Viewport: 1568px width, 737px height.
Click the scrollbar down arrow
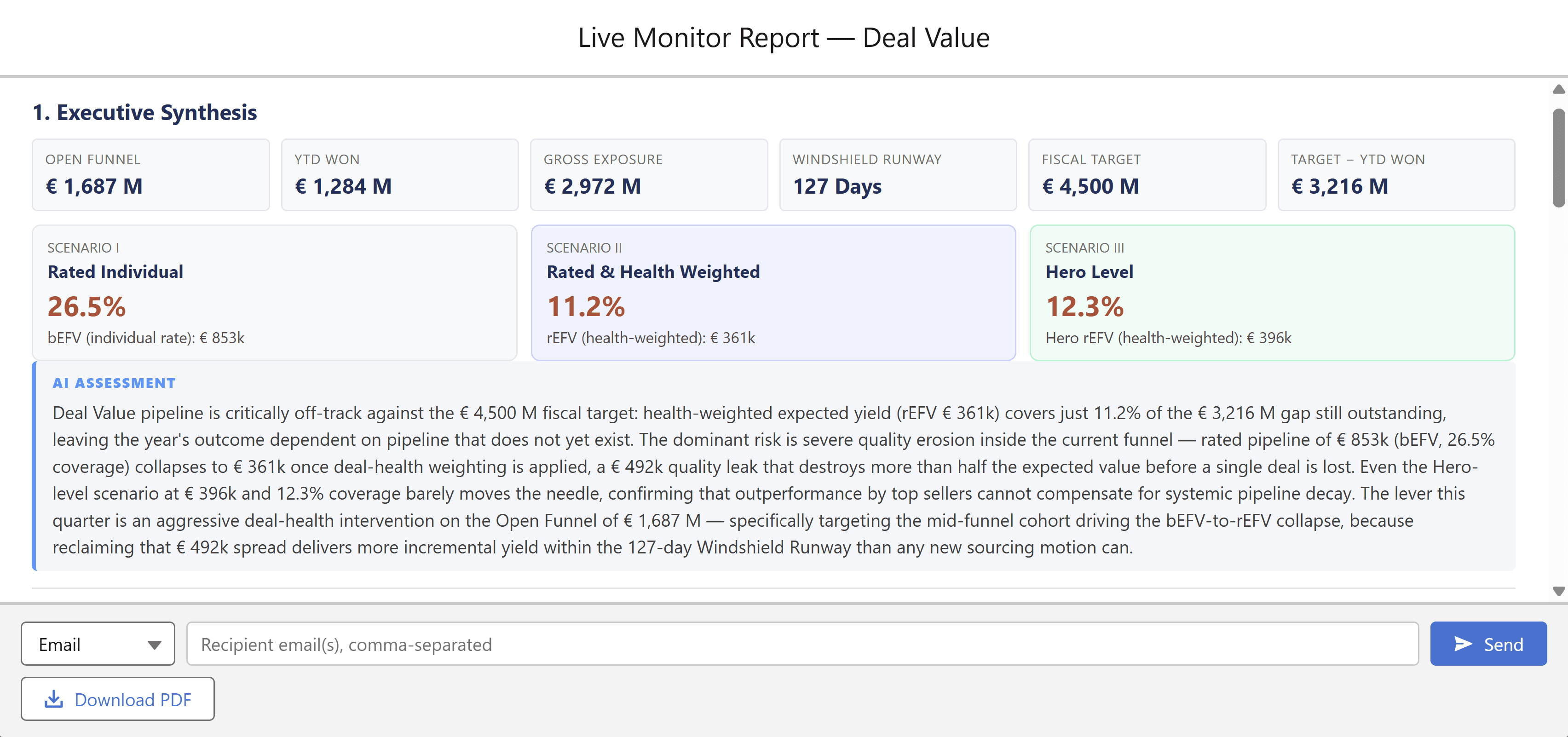(x=1558, y=591)
